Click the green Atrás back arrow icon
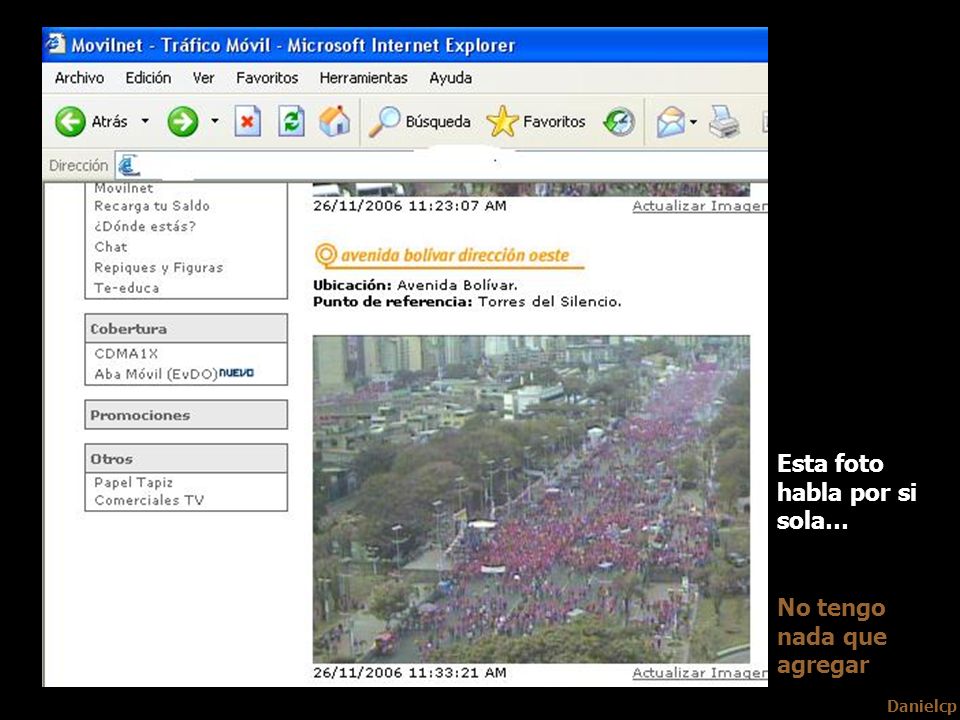This screenshot has width=960, height=720. point(70,121)
